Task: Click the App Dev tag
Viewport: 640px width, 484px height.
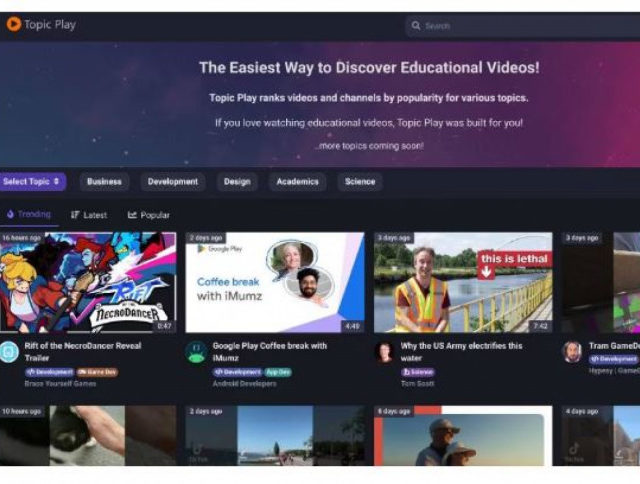Action: coord(278,372)
